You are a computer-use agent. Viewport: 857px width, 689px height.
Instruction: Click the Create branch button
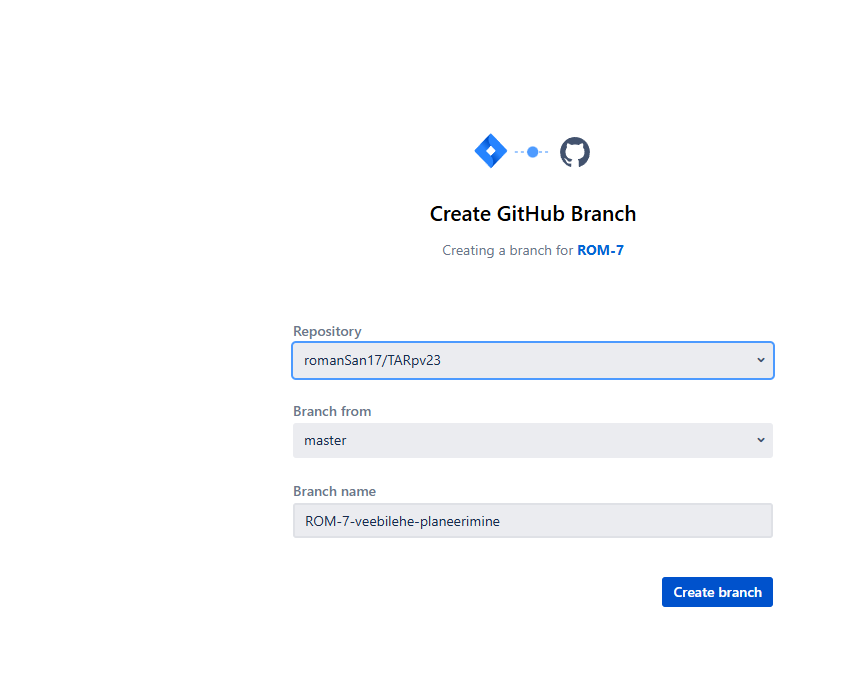pos(717,592)
